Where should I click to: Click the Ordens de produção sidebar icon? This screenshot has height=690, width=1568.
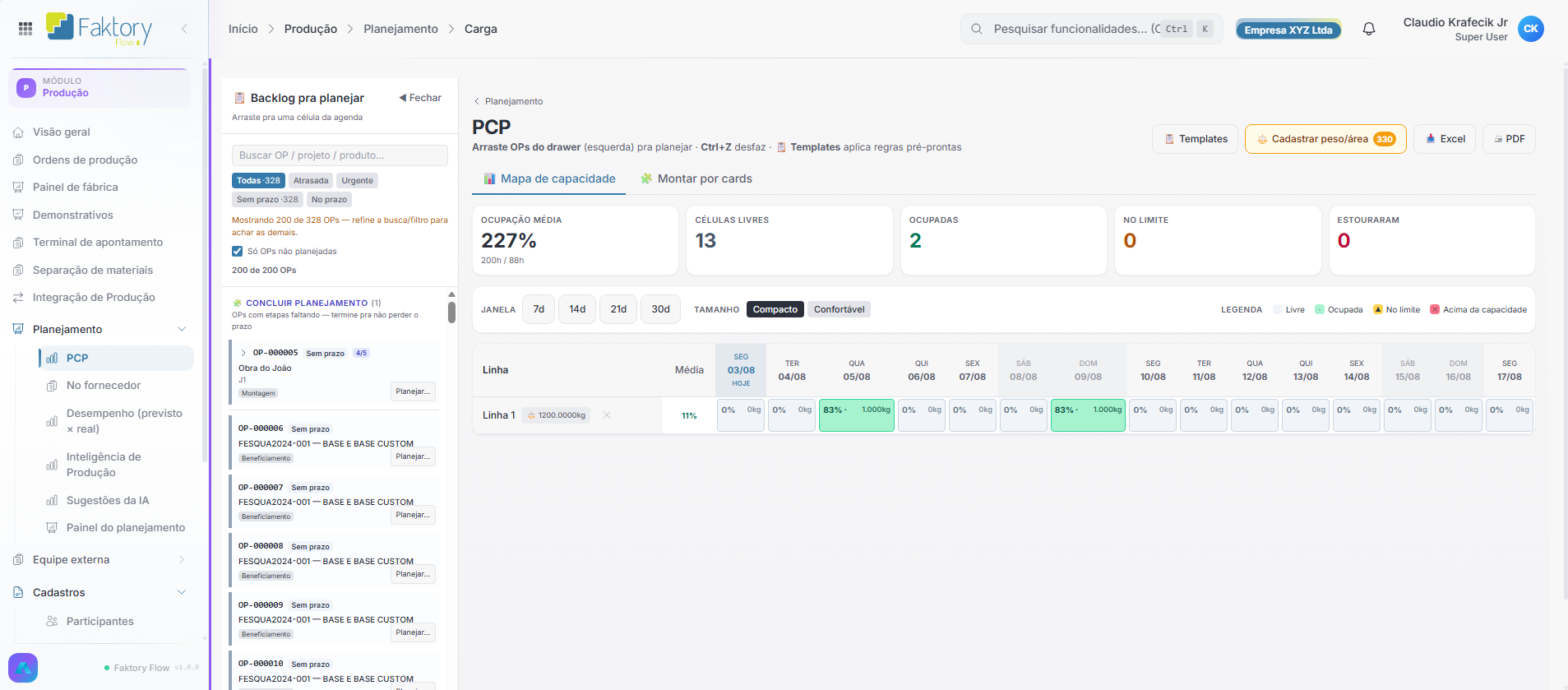pyautogui.click(x=18, y=160)
